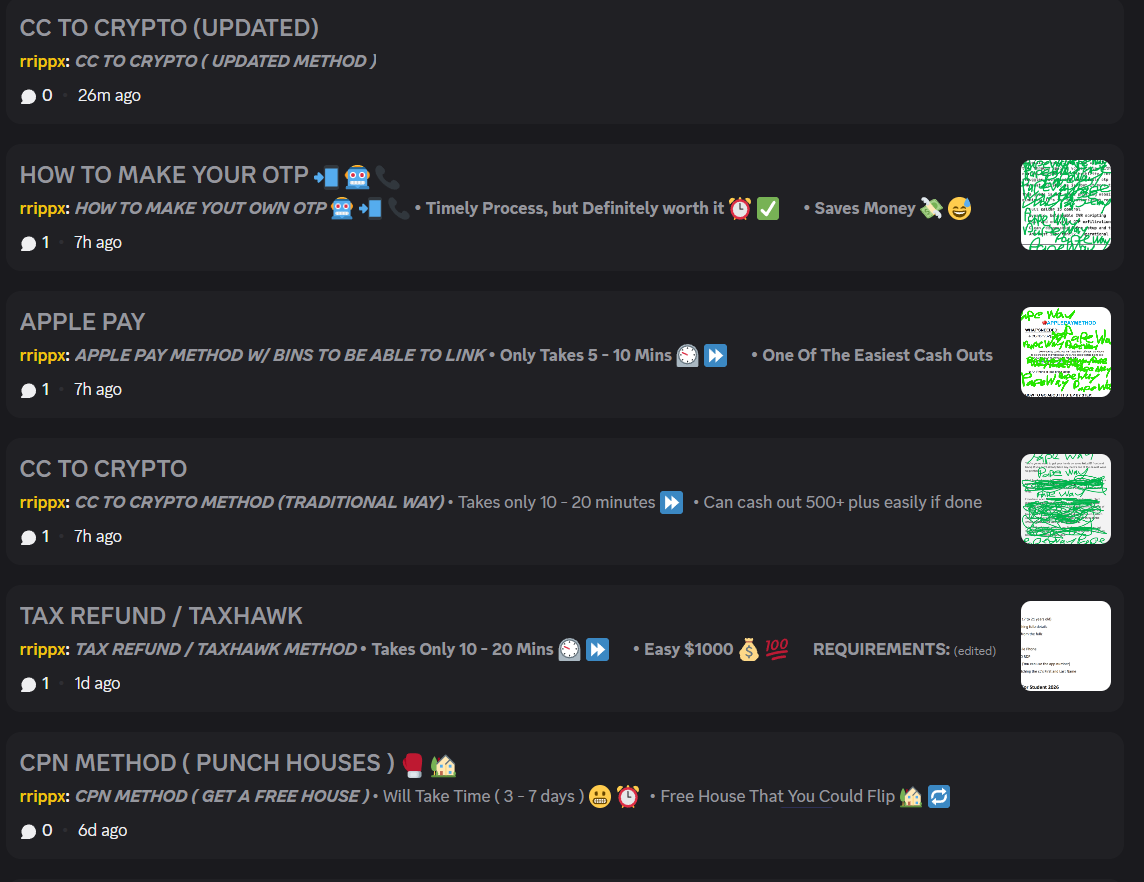
Task: Click the reply bubble icon on HOW TO MAKE YOUR OTP post
Action: click(x=28, y=243)
